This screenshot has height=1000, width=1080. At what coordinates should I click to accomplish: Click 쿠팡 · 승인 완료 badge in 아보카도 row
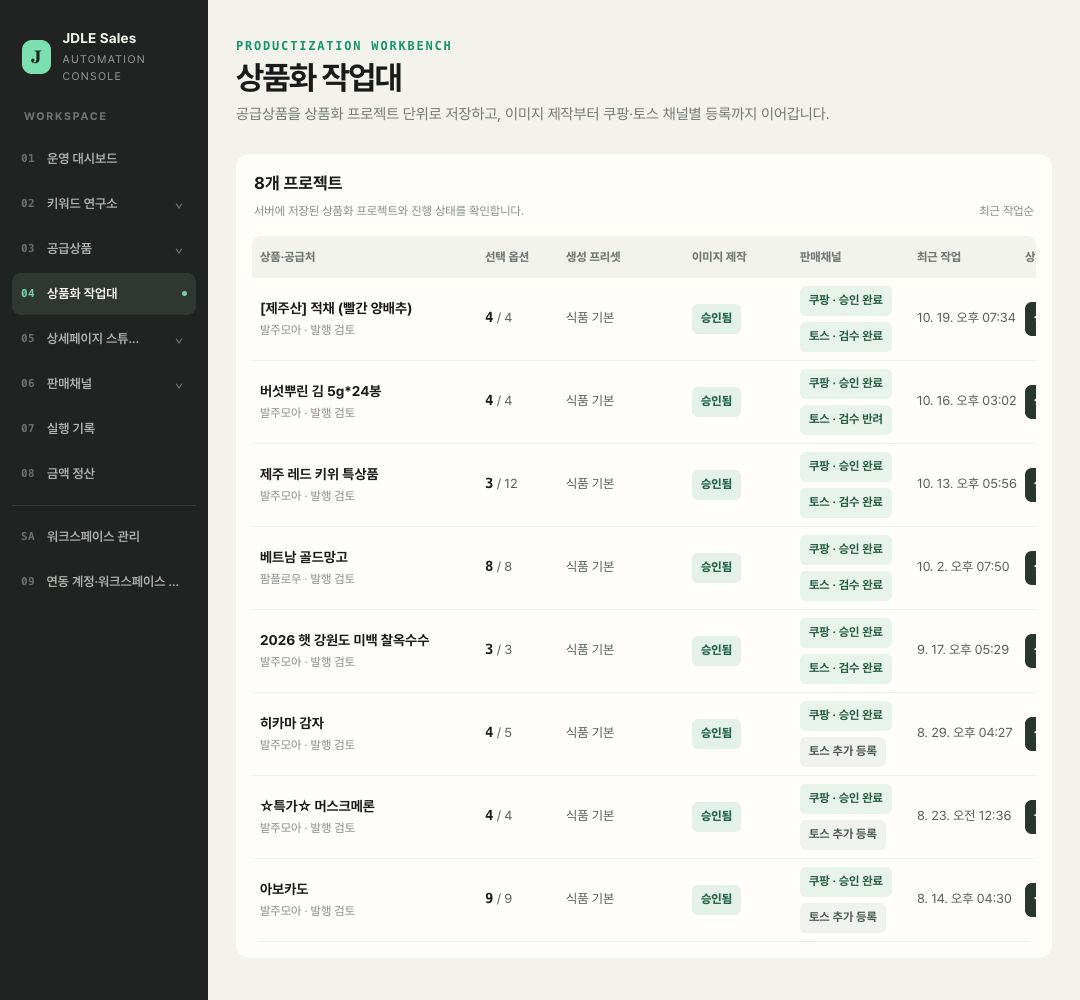pyautogui.click(x=846, y=881)
